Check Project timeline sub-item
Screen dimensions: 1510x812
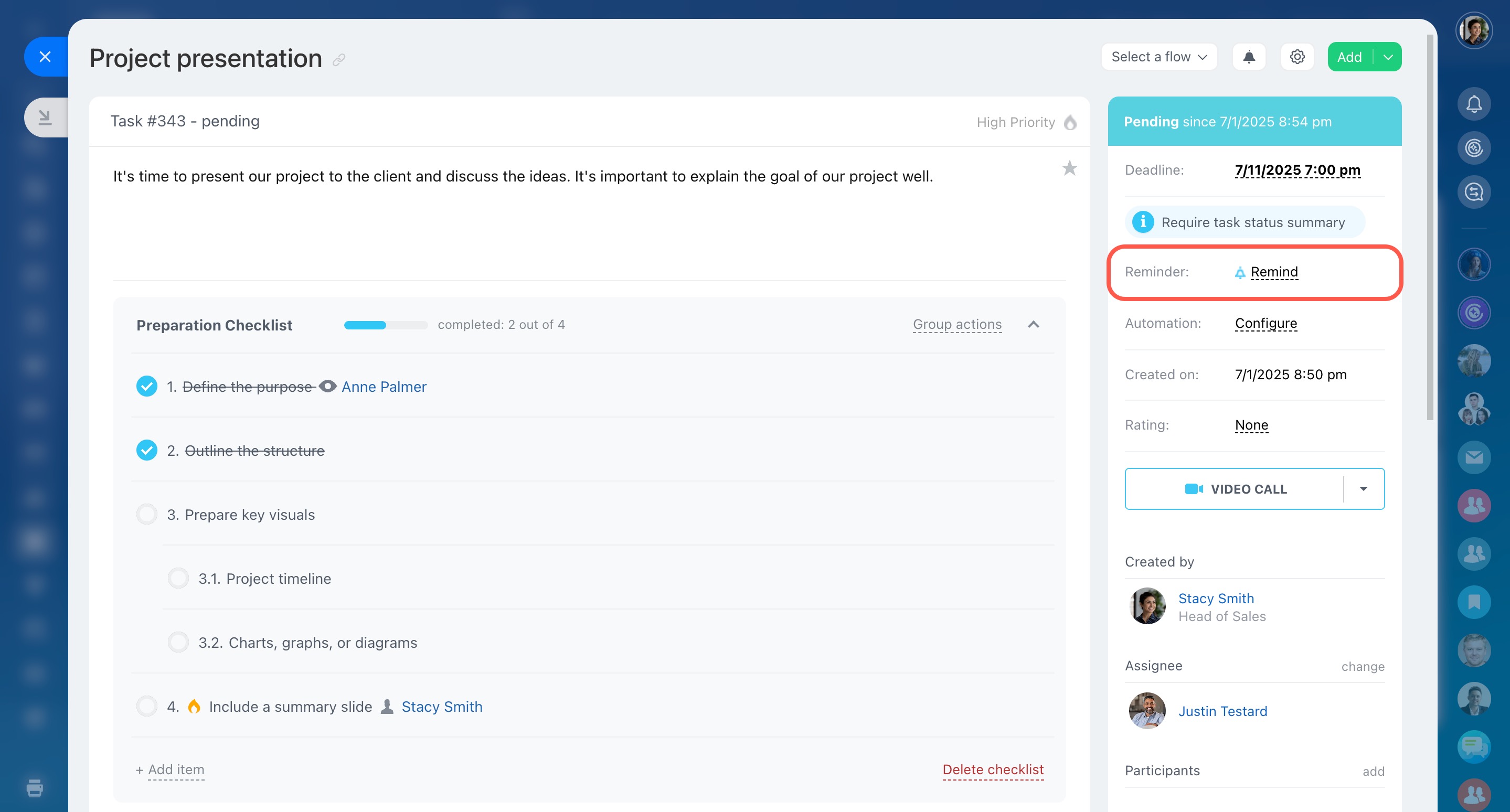click(x=178, y=578)
